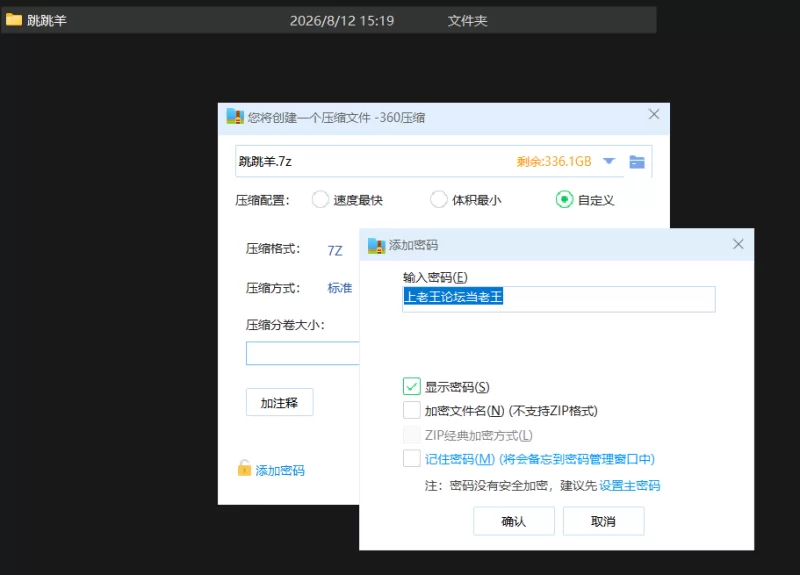800x575 pixels.
Task: Select the 自定义 compression option
Action: pyautogui.click(x=564, y=199)
